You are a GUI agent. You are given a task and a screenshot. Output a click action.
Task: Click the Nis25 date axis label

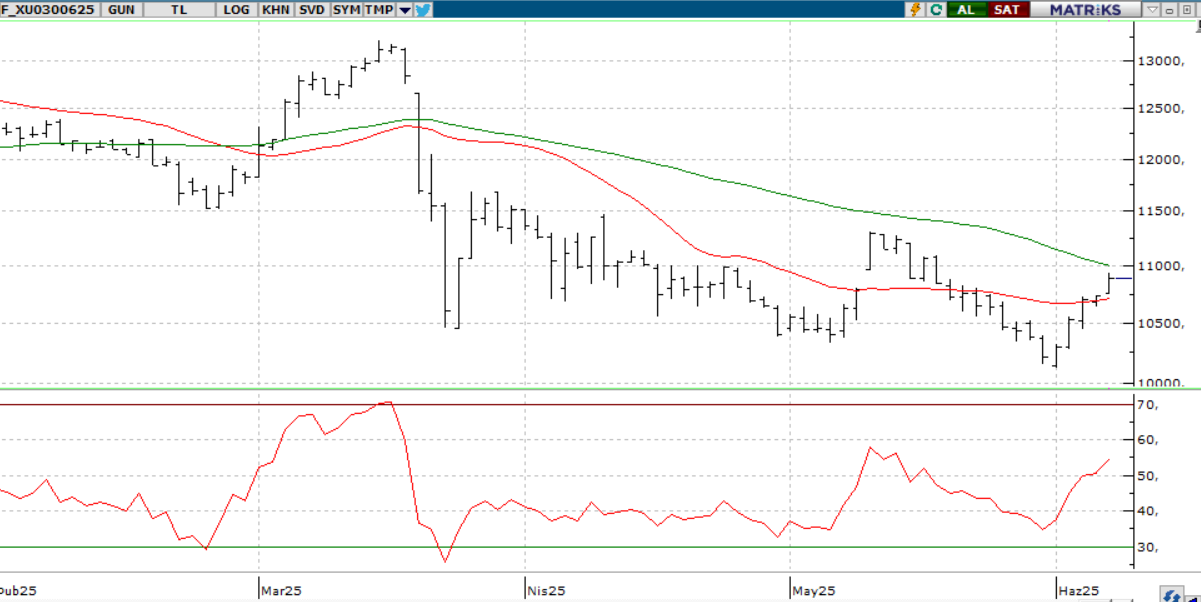(x=547, y=590)
